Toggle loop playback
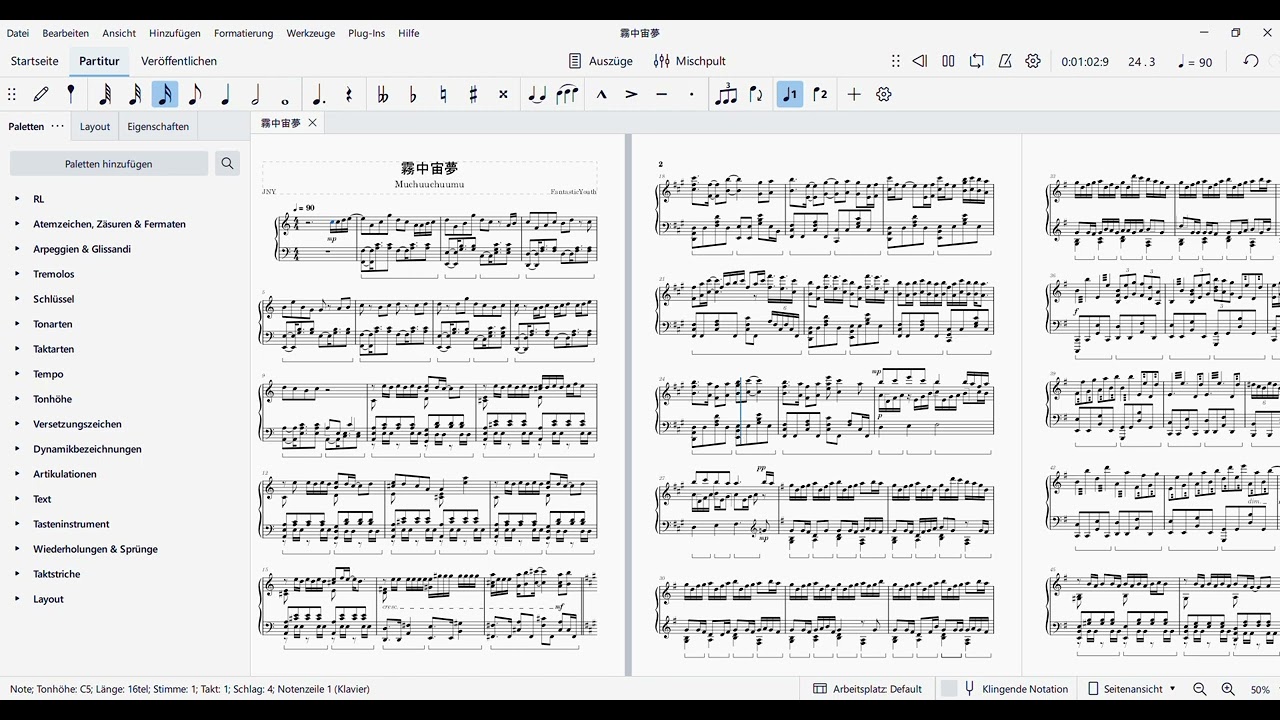1280x720 pixels. pos(977,61)
